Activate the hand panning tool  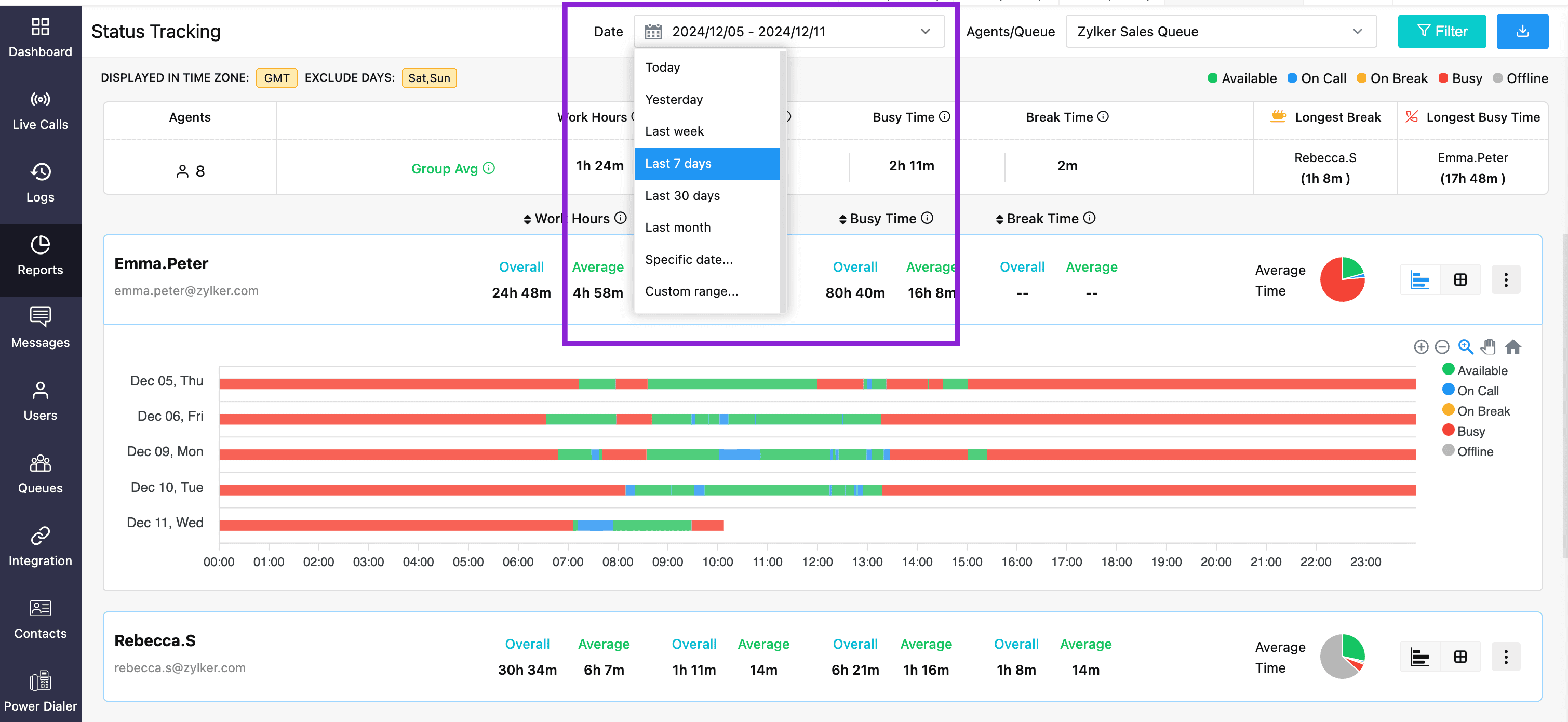(x=1488, y=347)
